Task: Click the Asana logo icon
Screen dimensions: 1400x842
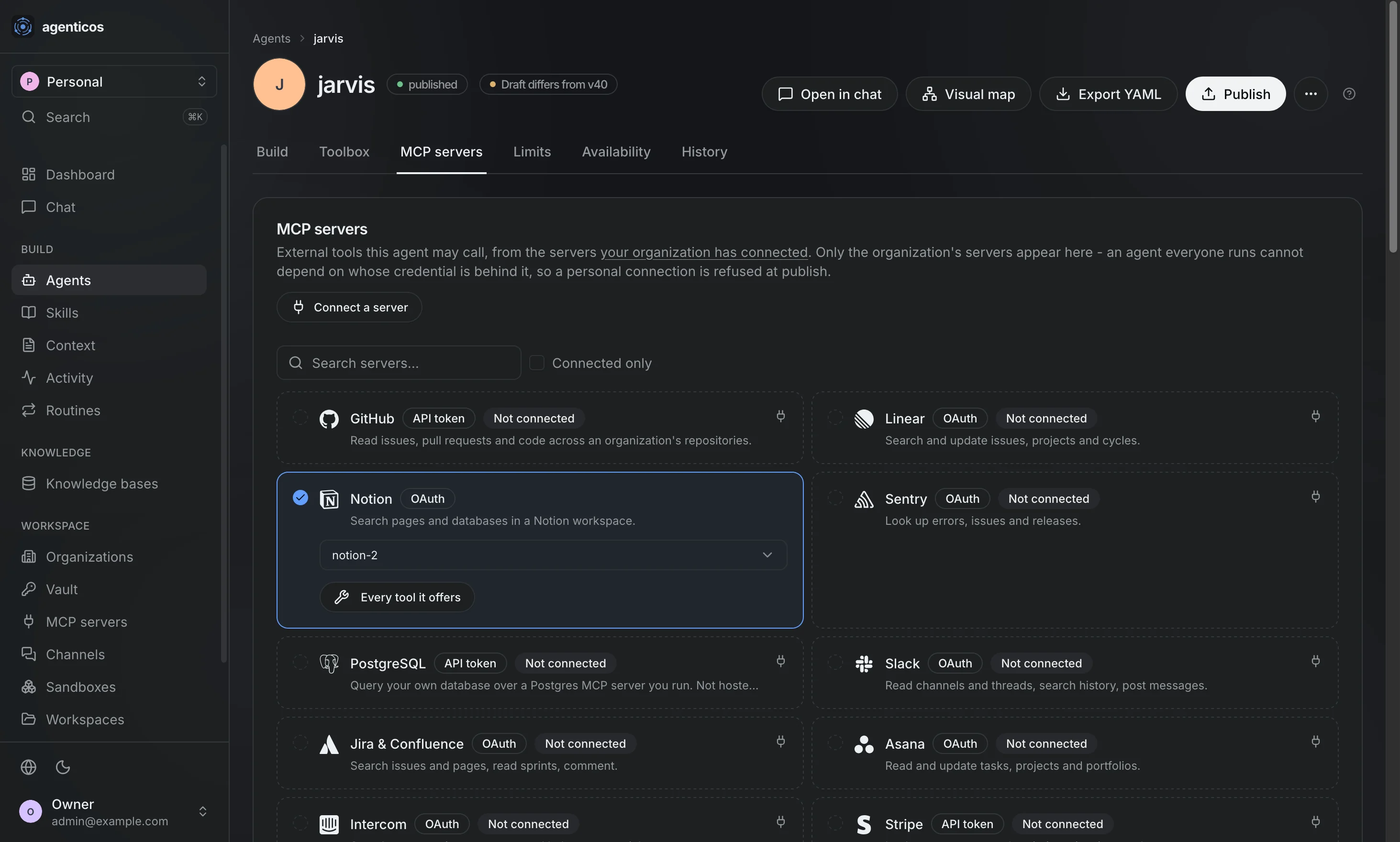Action: click(864, 744)
